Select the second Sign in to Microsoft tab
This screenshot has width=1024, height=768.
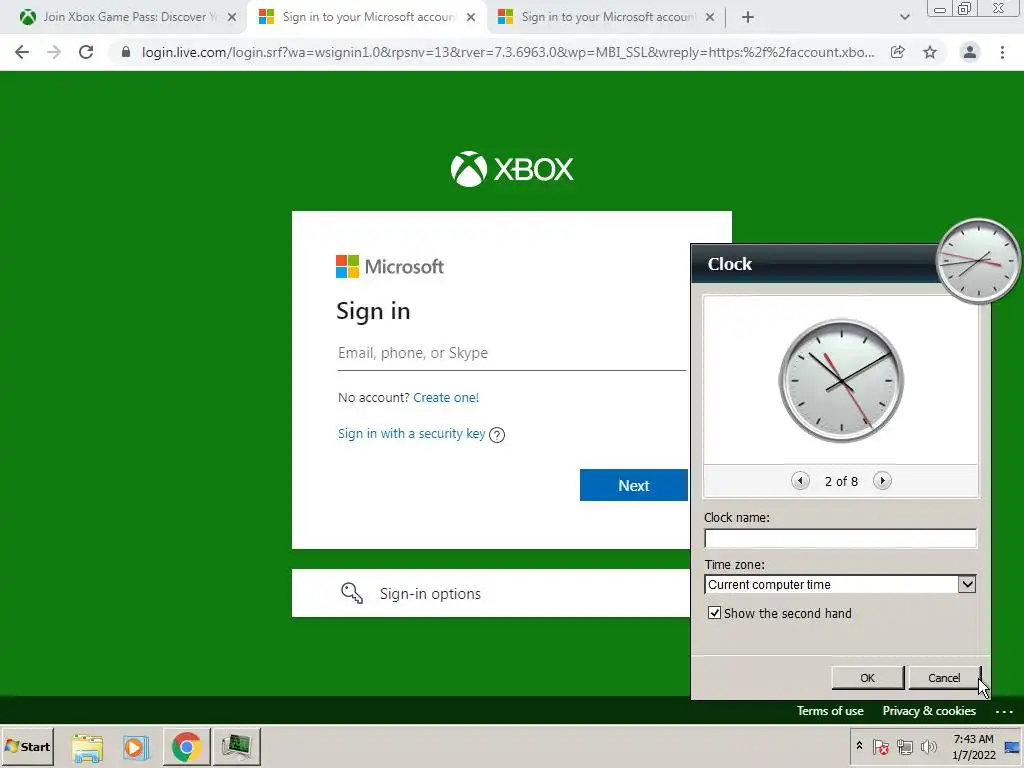click(x=366, y=17)
